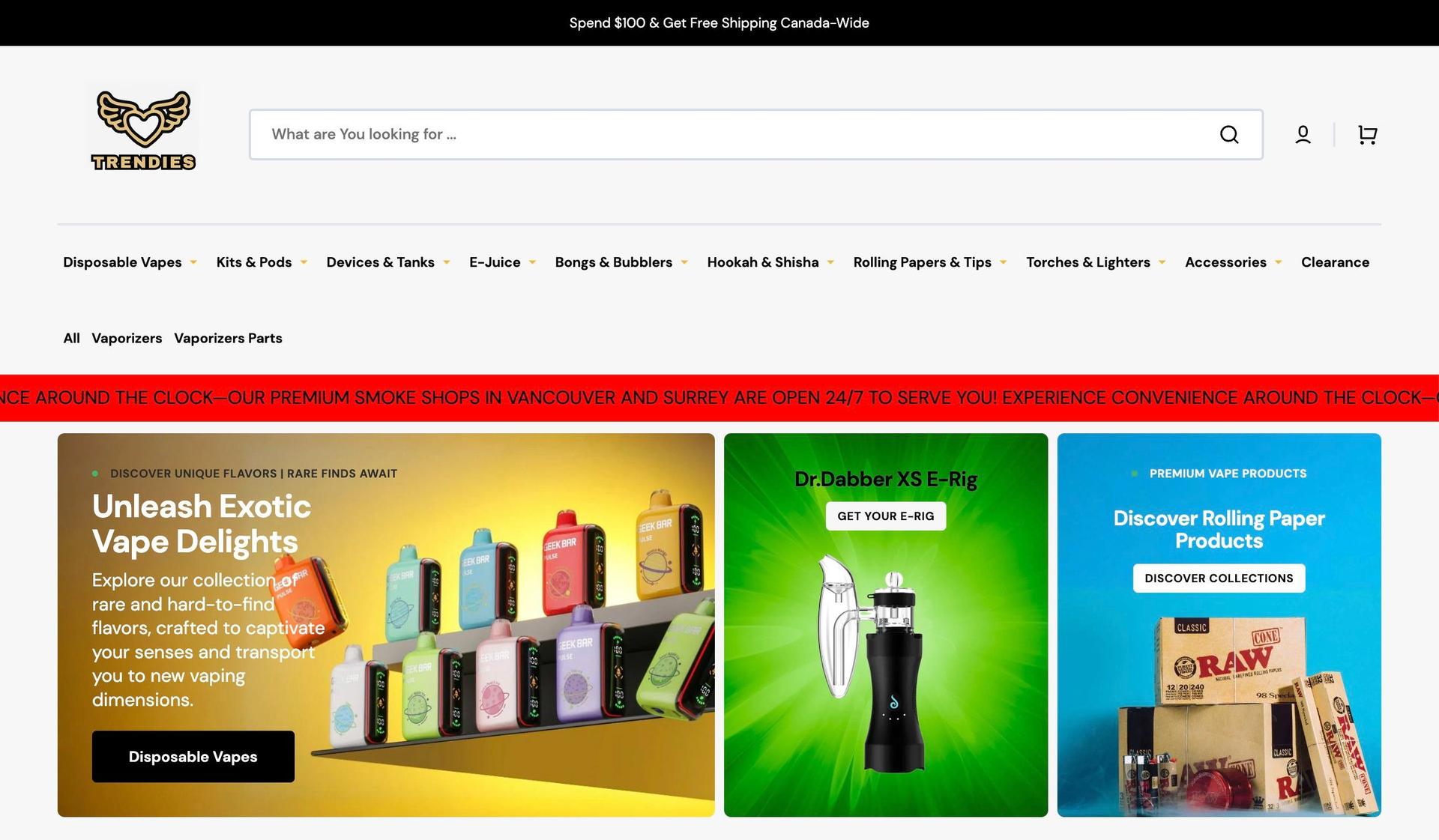
Task: Expand the E-Juice dropdown arrow
Action: click(532, 262)
